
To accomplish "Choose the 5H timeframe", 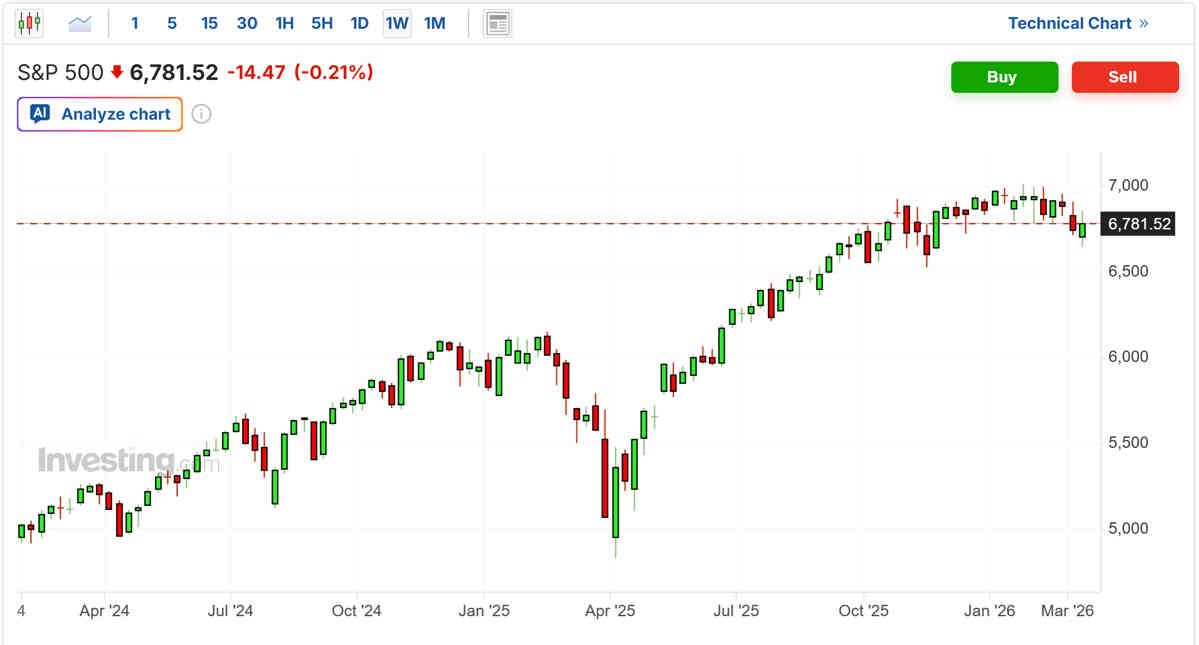I will (322, 23).
